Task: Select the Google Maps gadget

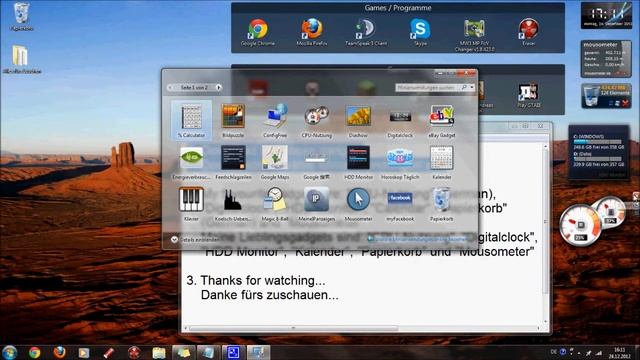Action: coord(275,163)
